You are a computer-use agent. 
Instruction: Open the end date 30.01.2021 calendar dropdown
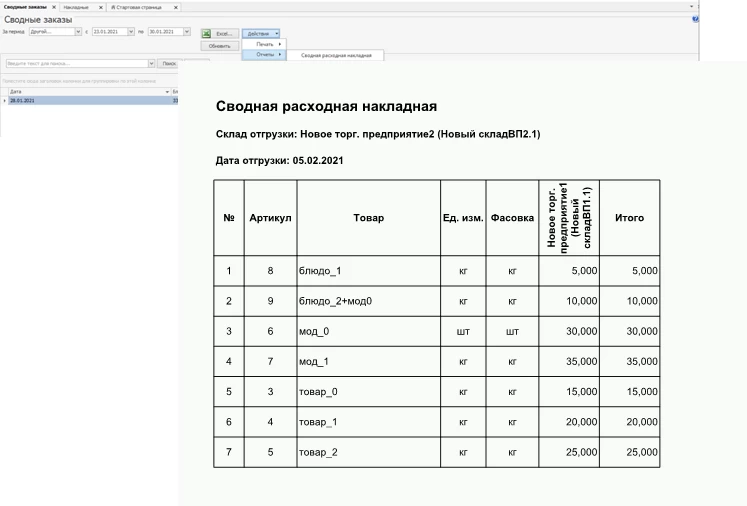[186, 32]
